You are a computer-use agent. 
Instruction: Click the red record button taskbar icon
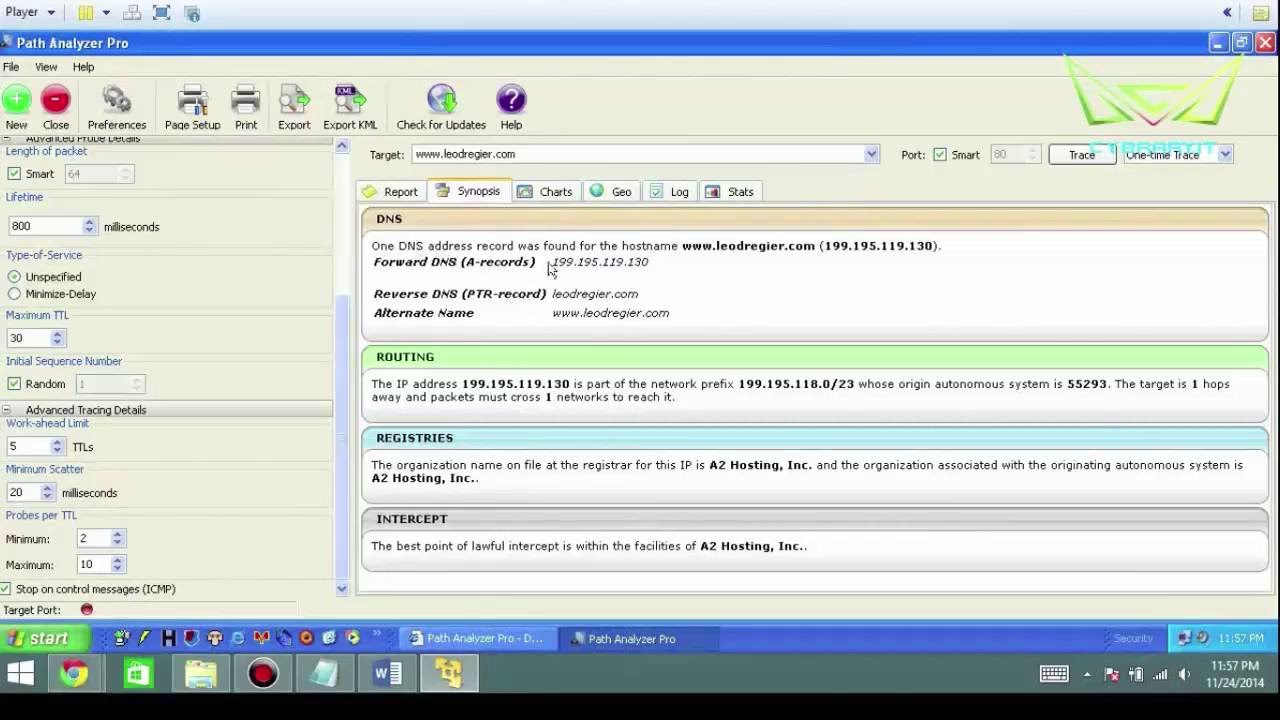263,674
